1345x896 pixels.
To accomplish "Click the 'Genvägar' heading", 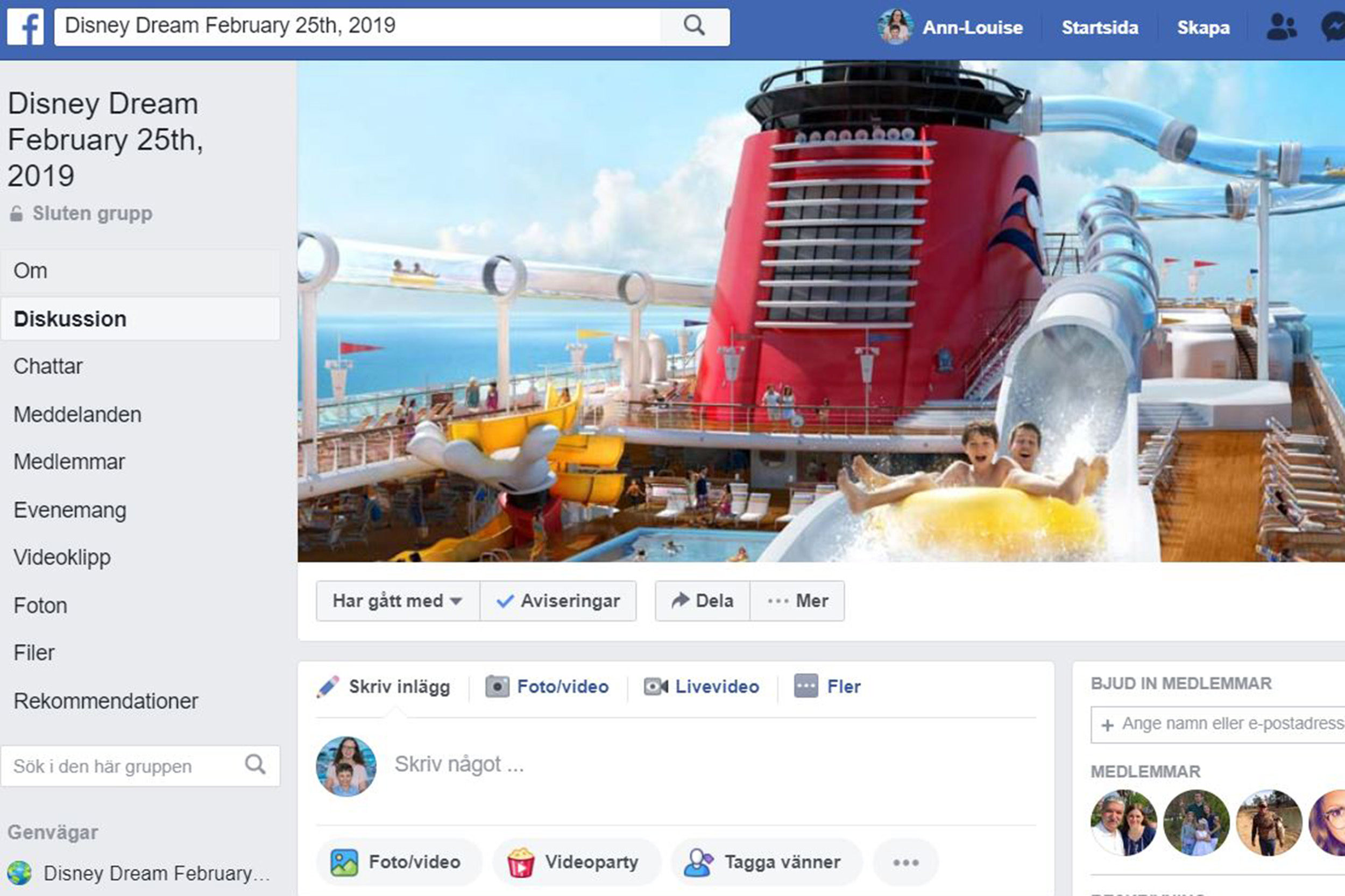I will click(53, 833).
